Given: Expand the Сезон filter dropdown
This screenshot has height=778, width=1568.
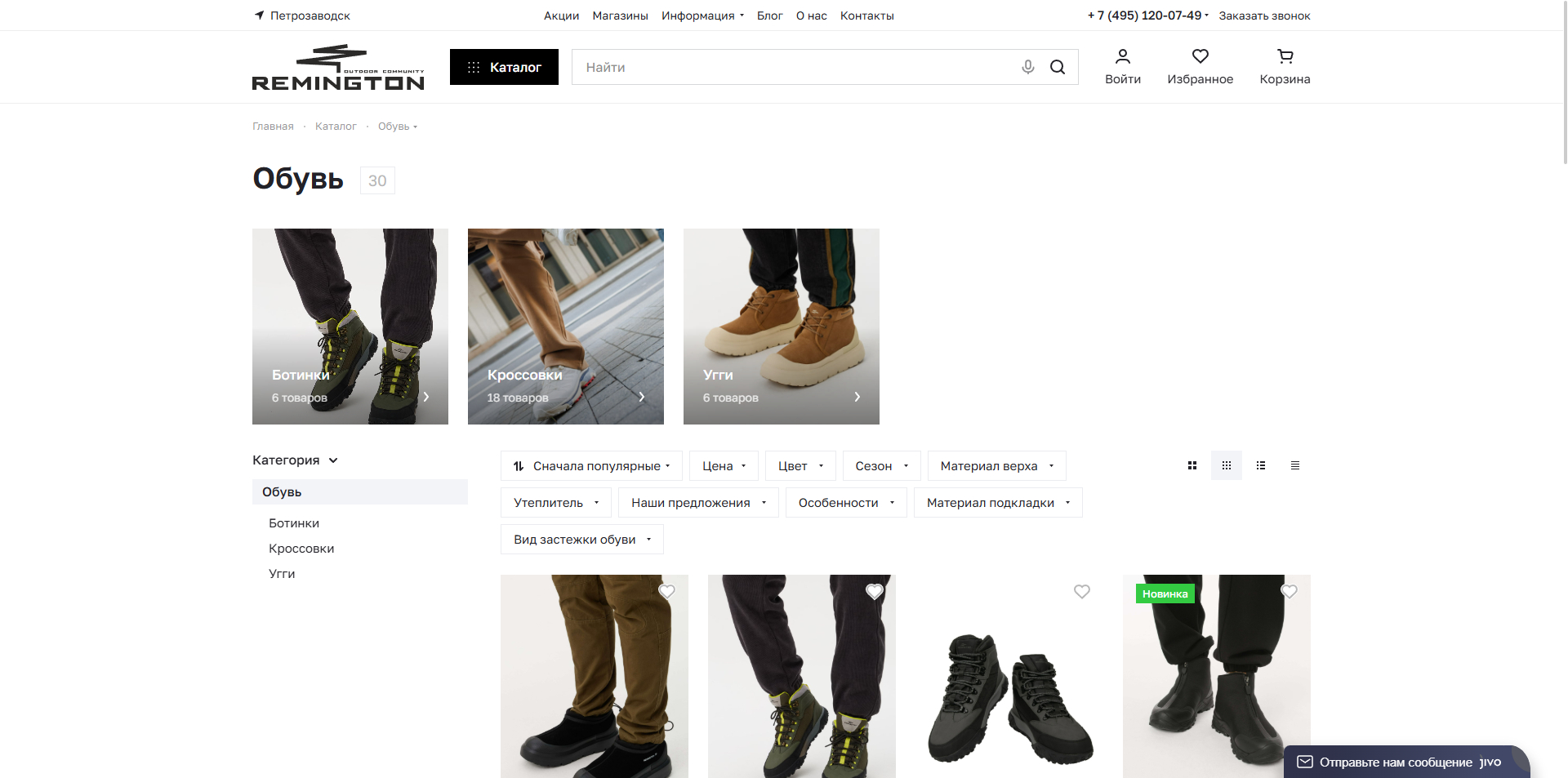Looking at the screenshot, I should [x=881, y=466].
